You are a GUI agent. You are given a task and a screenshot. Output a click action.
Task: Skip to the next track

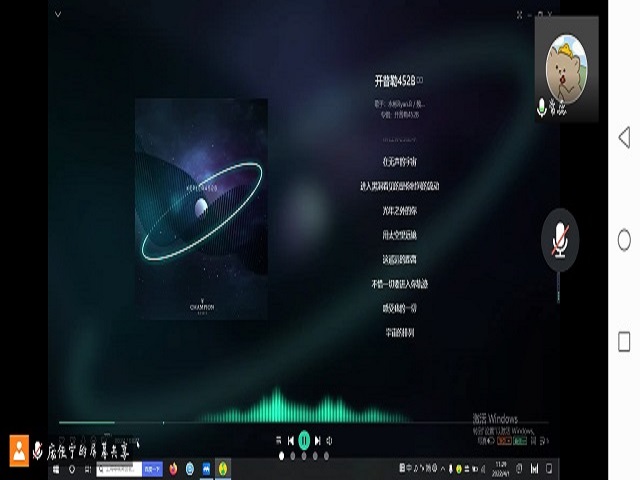point(318,440)
